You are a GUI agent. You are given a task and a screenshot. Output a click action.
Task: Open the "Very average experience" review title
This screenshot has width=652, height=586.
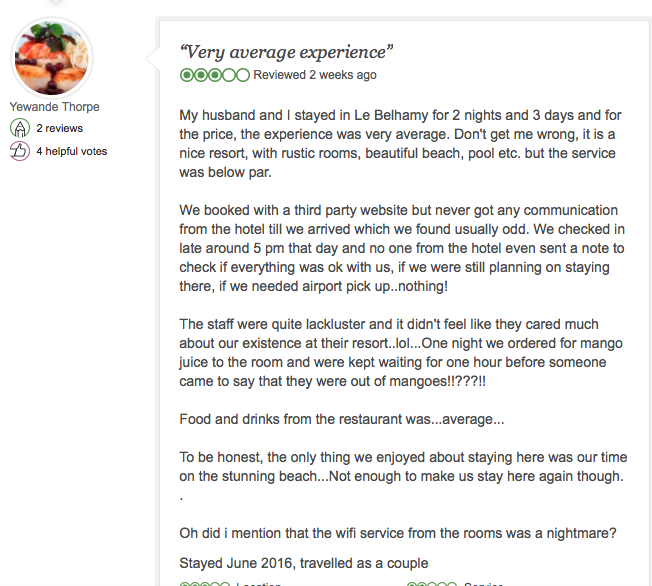[x=286, y=52]
